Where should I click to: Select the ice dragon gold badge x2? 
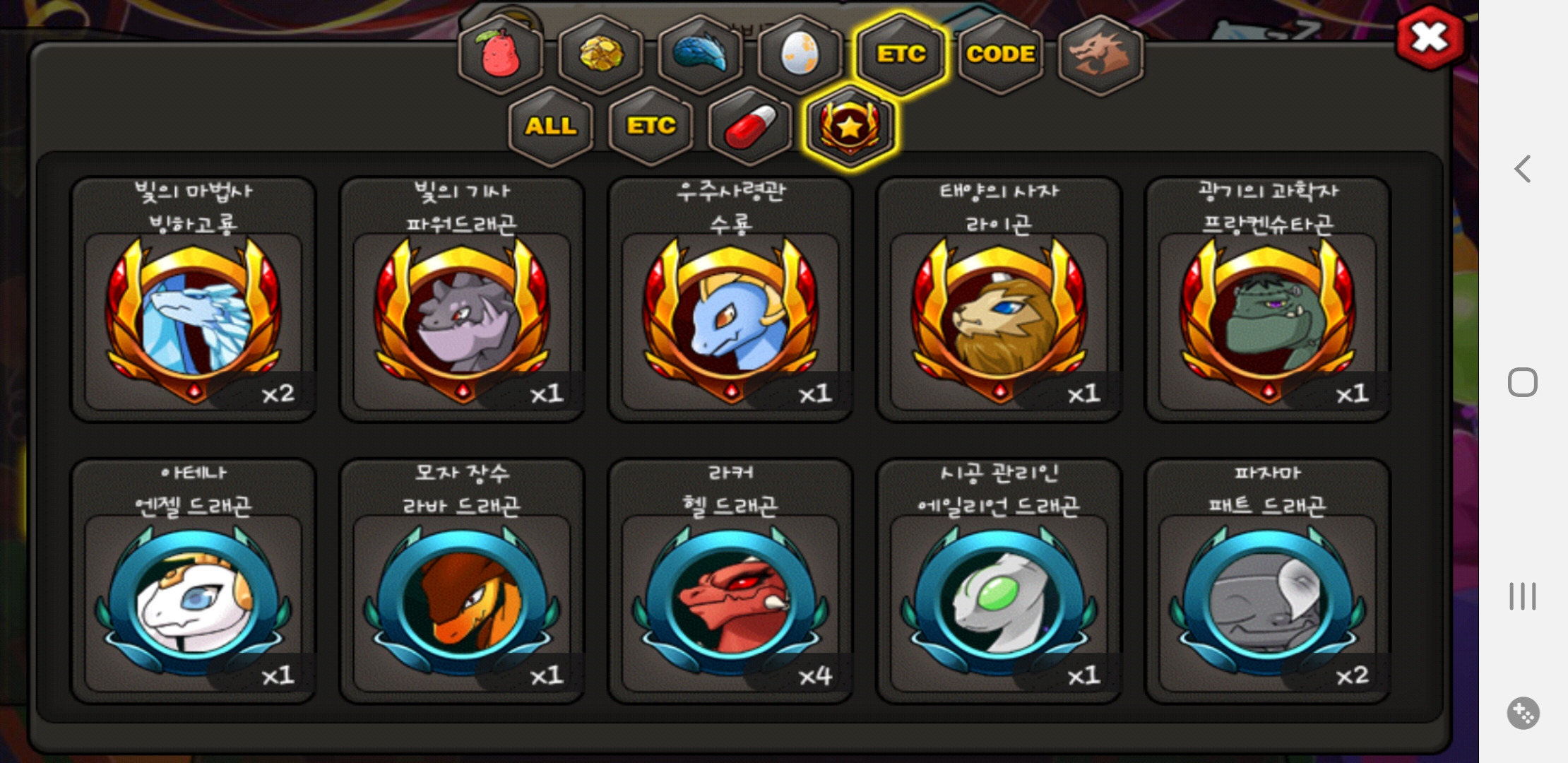[194, 300]
